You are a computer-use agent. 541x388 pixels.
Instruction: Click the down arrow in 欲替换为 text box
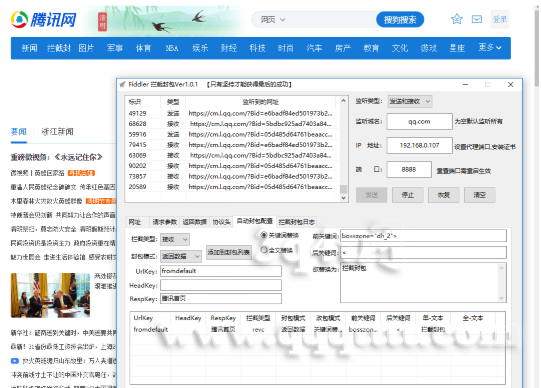[501, 298]
